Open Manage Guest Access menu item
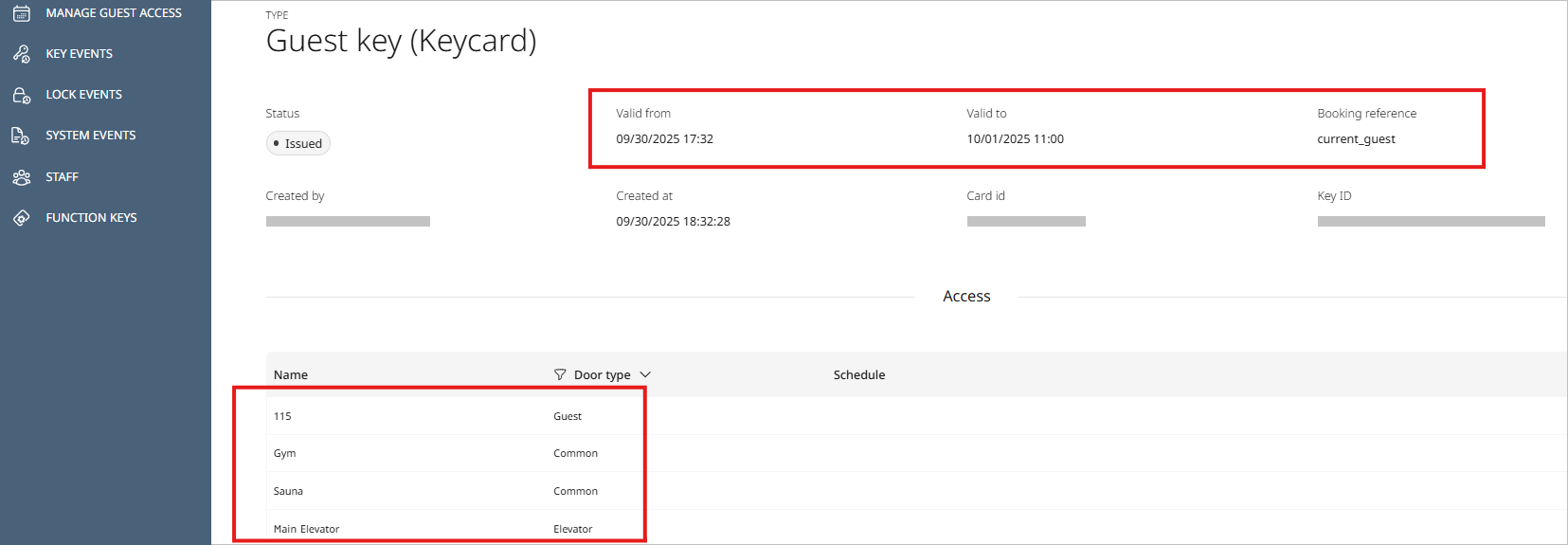This screenshot has width=1568, height=545. tap(114, 13)
